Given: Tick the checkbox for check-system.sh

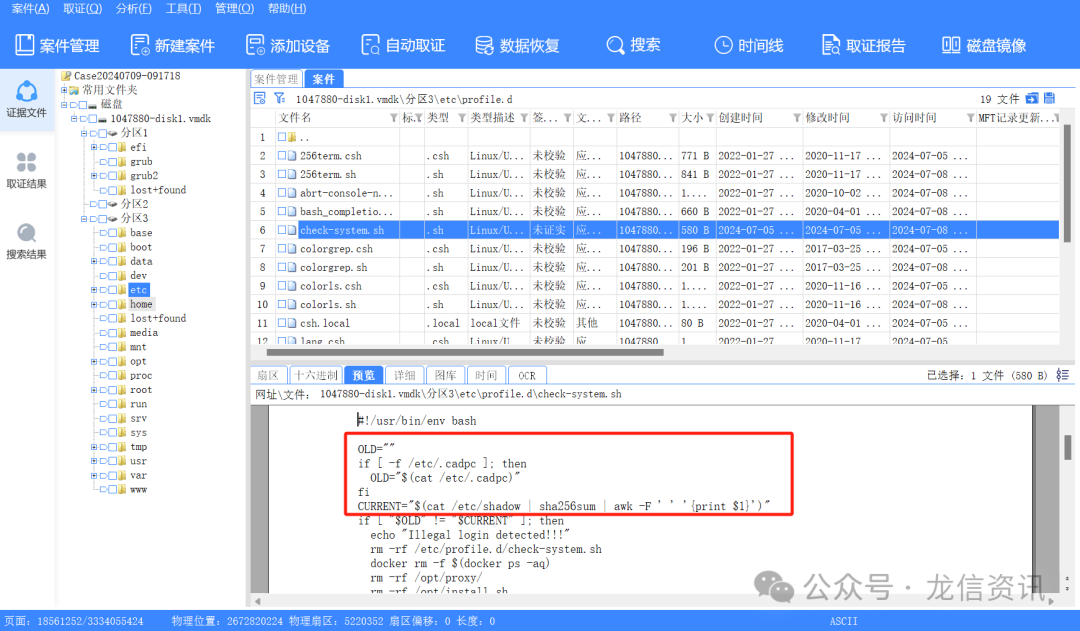Looking at the screenshot, I should (282, 230).
